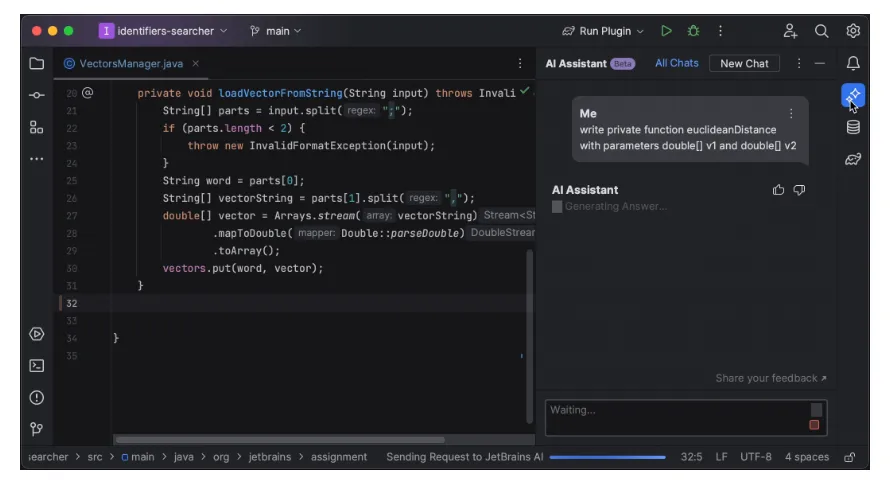
Task: Open the Notifications bell icon
Action: (852, 63)
